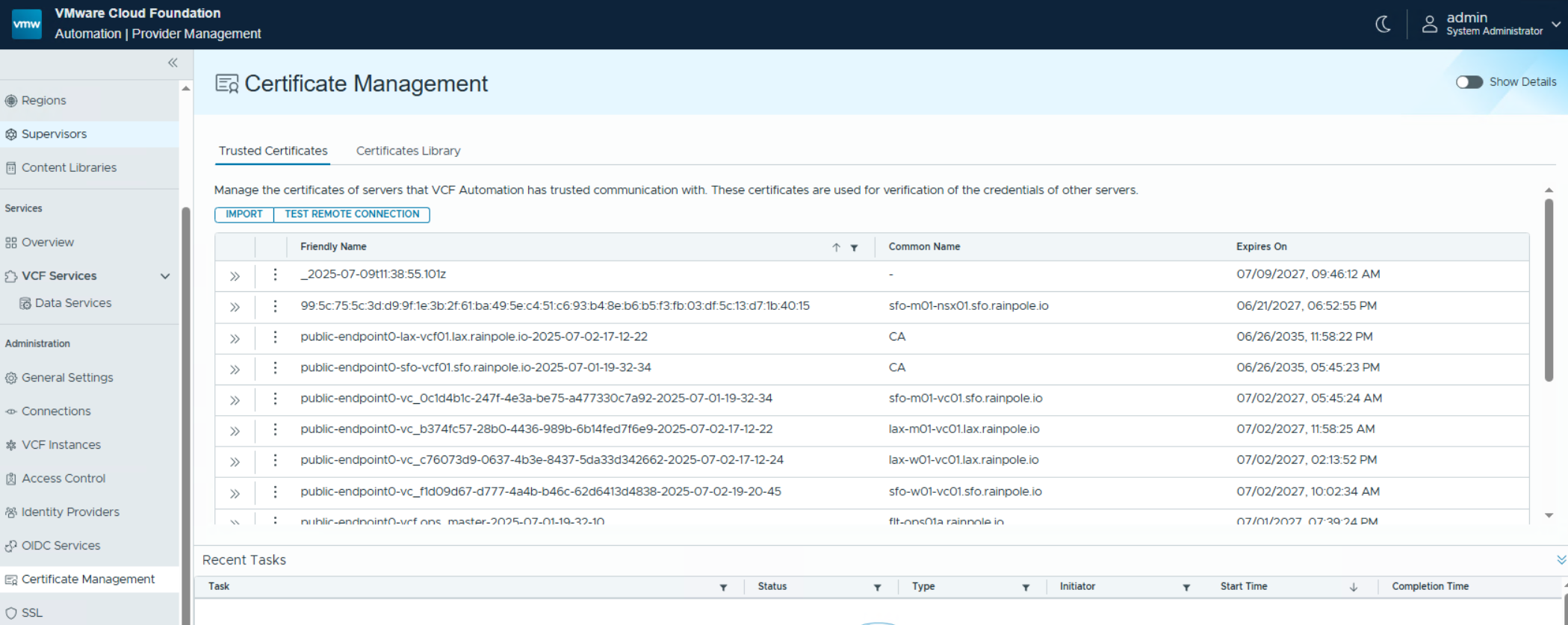This screenshot has height=625, width=1568.
Task: Enable the Show Details toggle
Action: (1469, 82)
